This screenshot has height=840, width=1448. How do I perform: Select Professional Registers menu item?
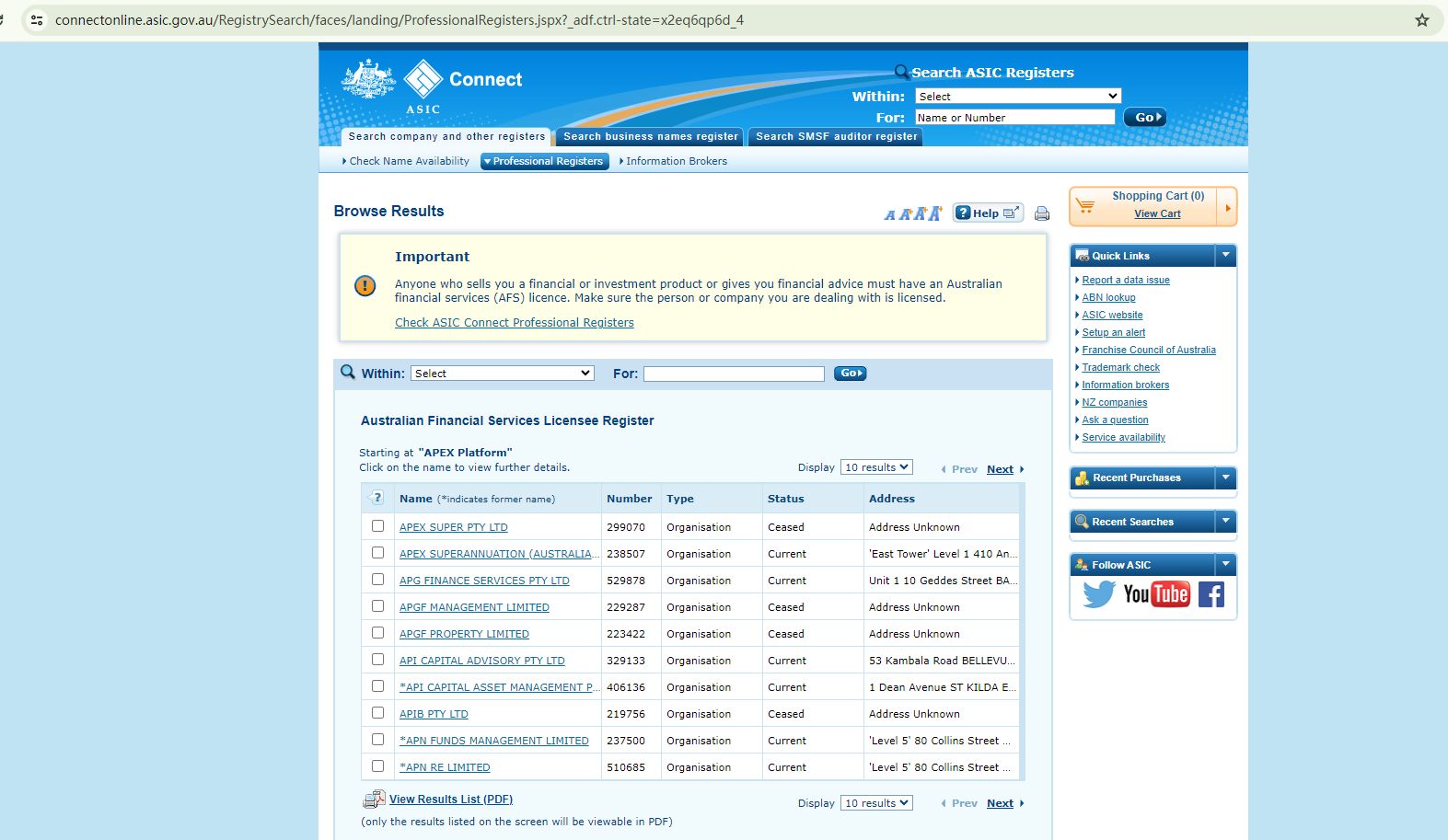[545, 161]
